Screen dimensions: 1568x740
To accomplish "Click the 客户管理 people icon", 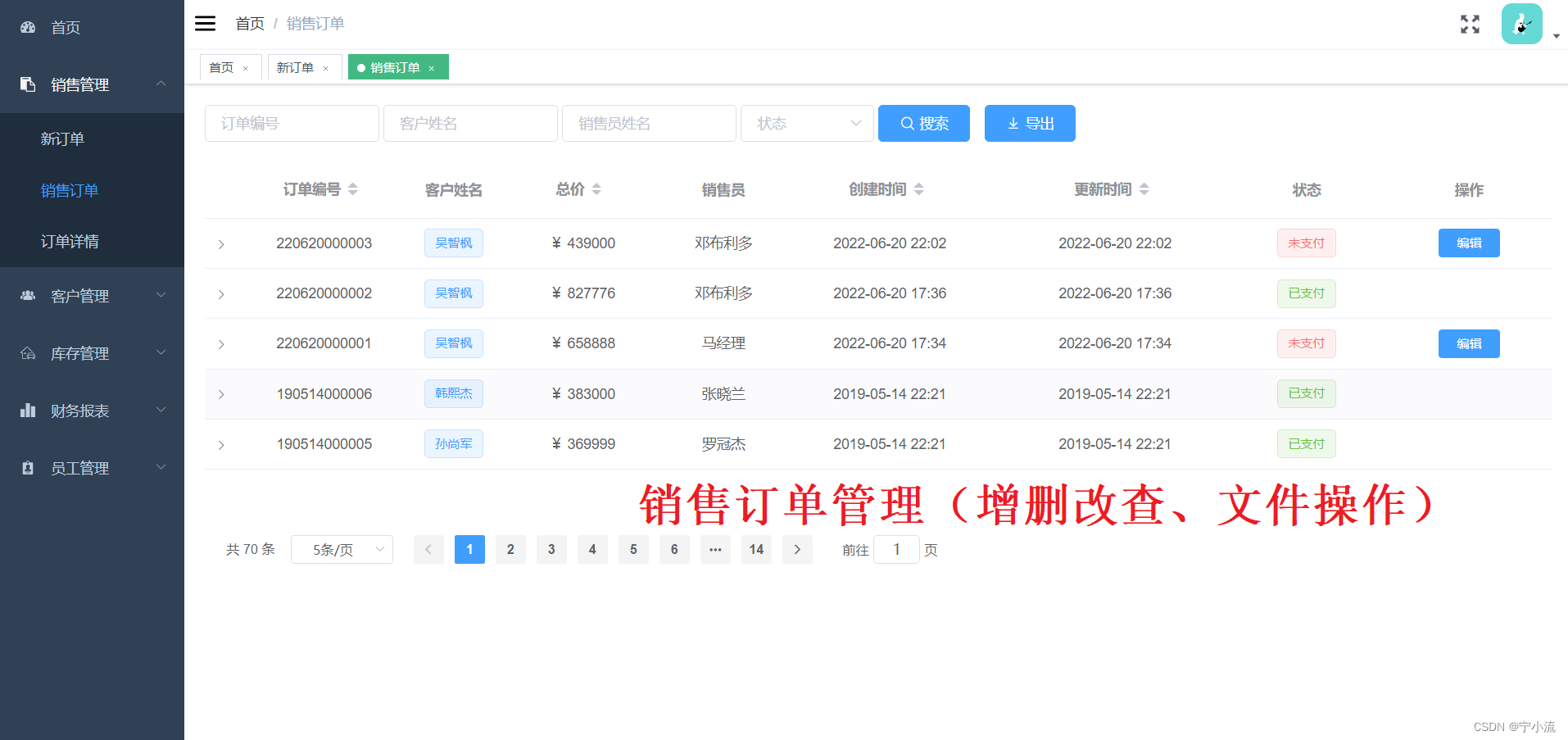I will pos(28,296).
